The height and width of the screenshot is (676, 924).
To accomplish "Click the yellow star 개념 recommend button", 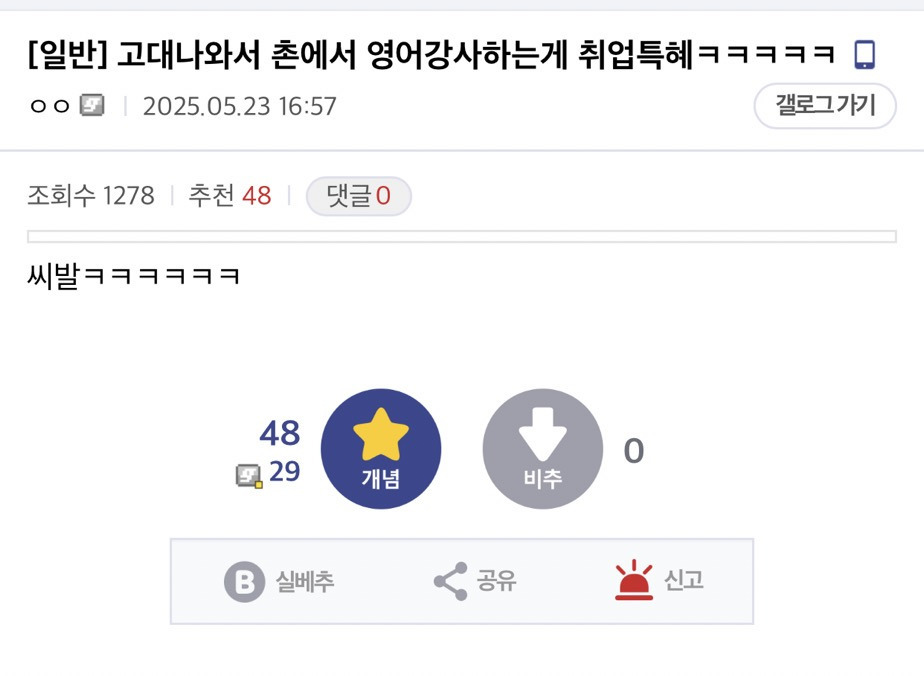I will (381, 449).
